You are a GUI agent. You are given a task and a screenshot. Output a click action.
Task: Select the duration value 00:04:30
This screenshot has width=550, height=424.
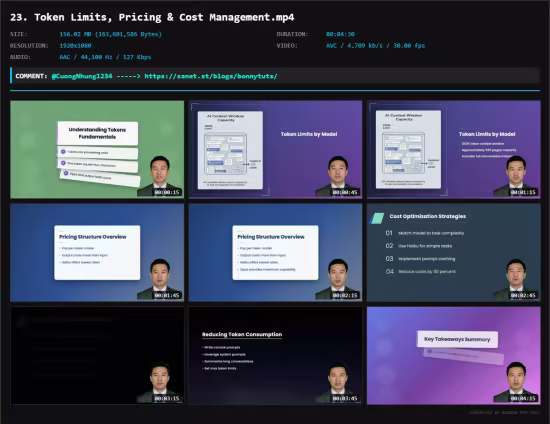[340, 34]
